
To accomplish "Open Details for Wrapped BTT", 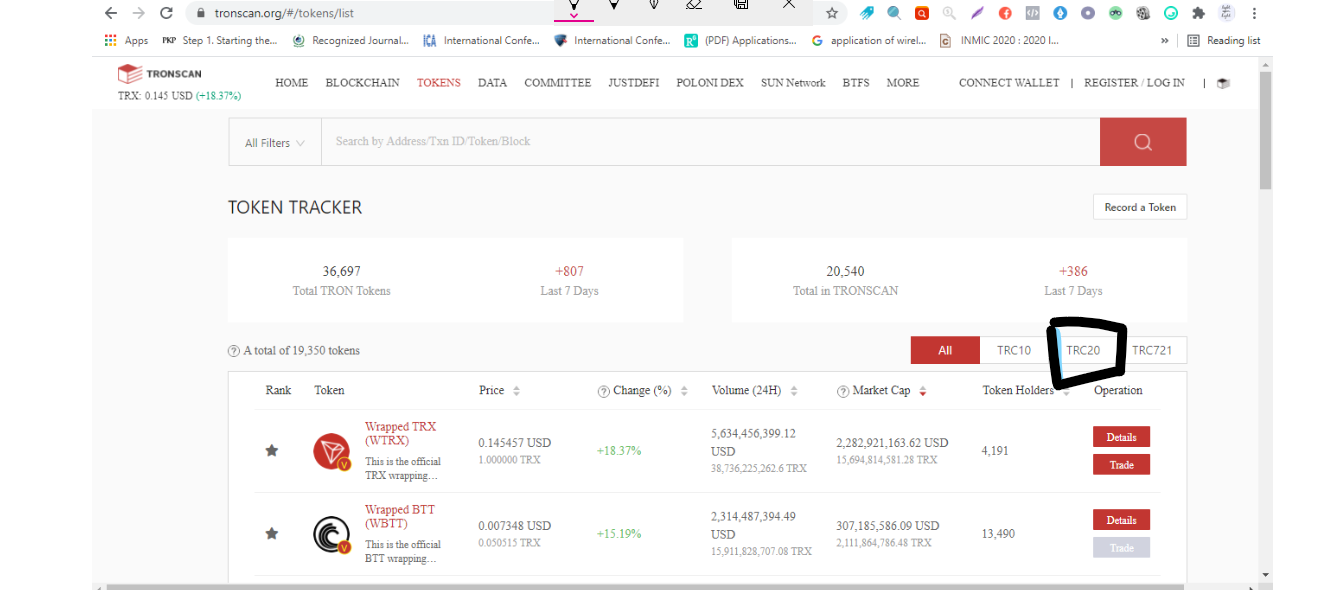I will (x=1121, y=520).
